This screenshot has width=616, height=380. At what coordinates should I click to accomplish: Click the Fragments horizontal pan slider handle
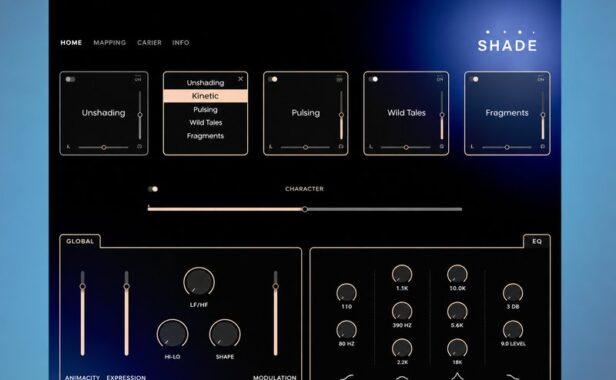507,147
